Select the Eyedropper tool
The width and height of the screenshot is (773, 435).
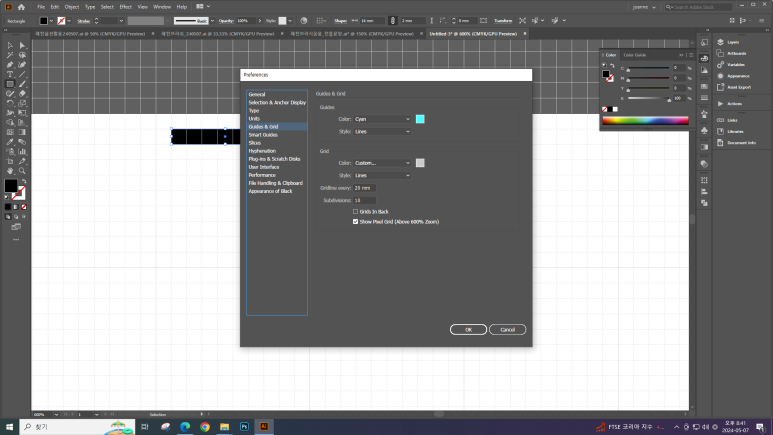coord(10,142)
